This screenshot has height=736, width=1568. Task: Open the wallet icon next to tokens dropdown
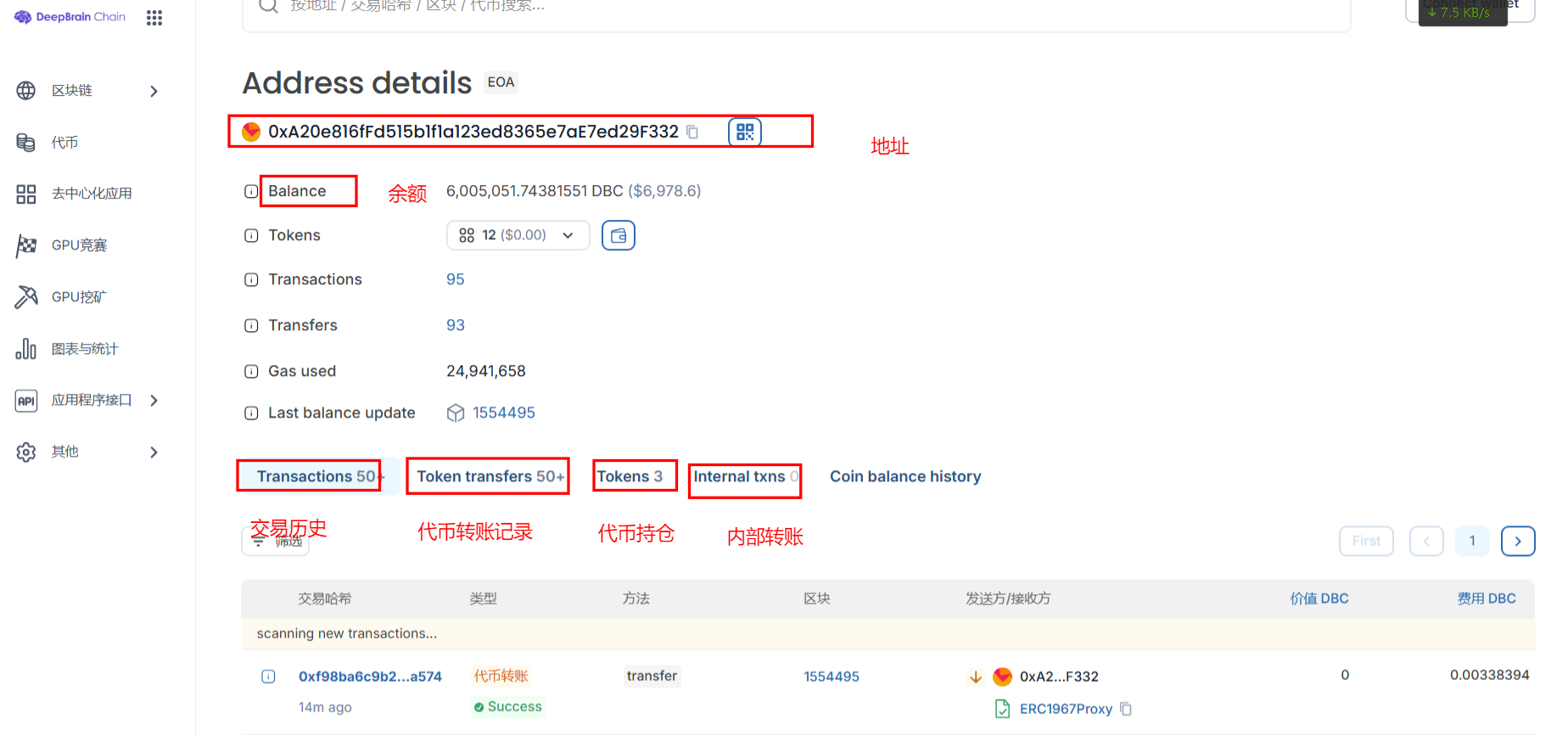tap(619, 235)
